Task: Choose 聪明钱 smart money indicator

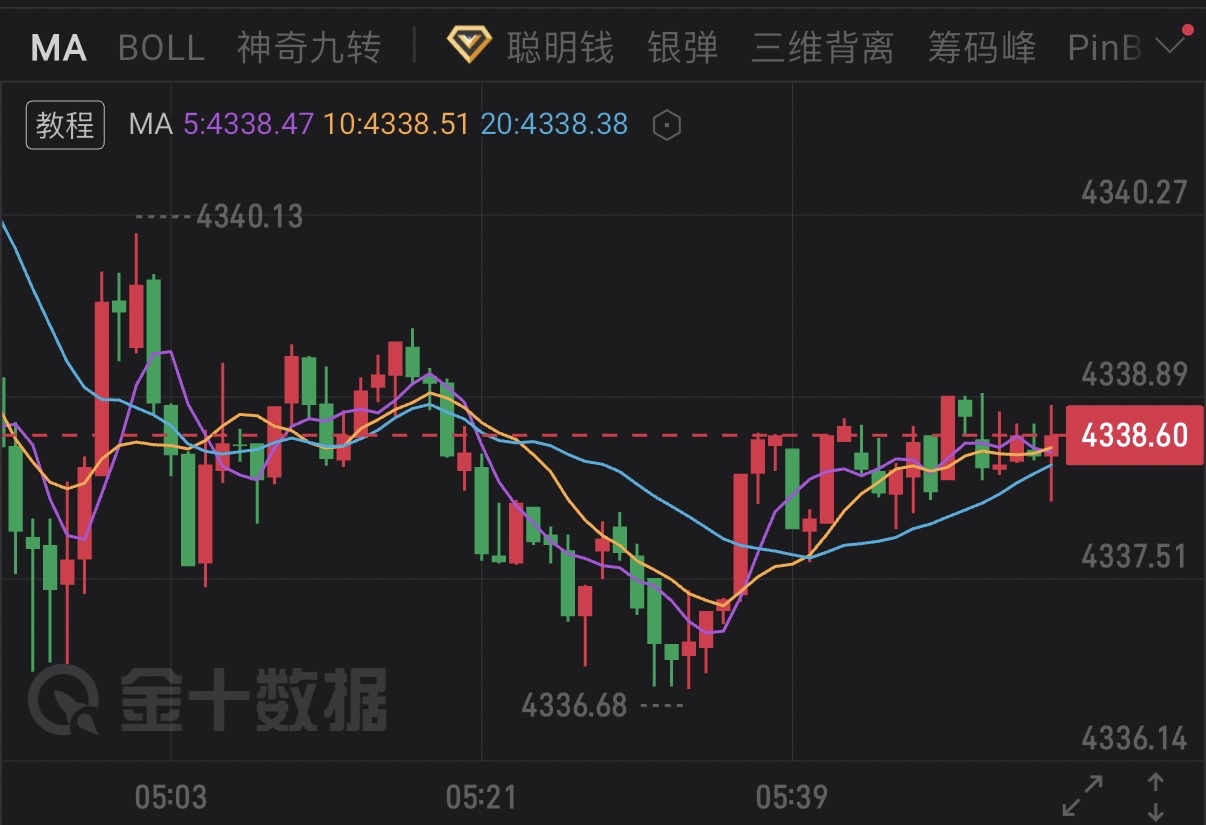Action: pyautogui.click(x=560, y=47)
